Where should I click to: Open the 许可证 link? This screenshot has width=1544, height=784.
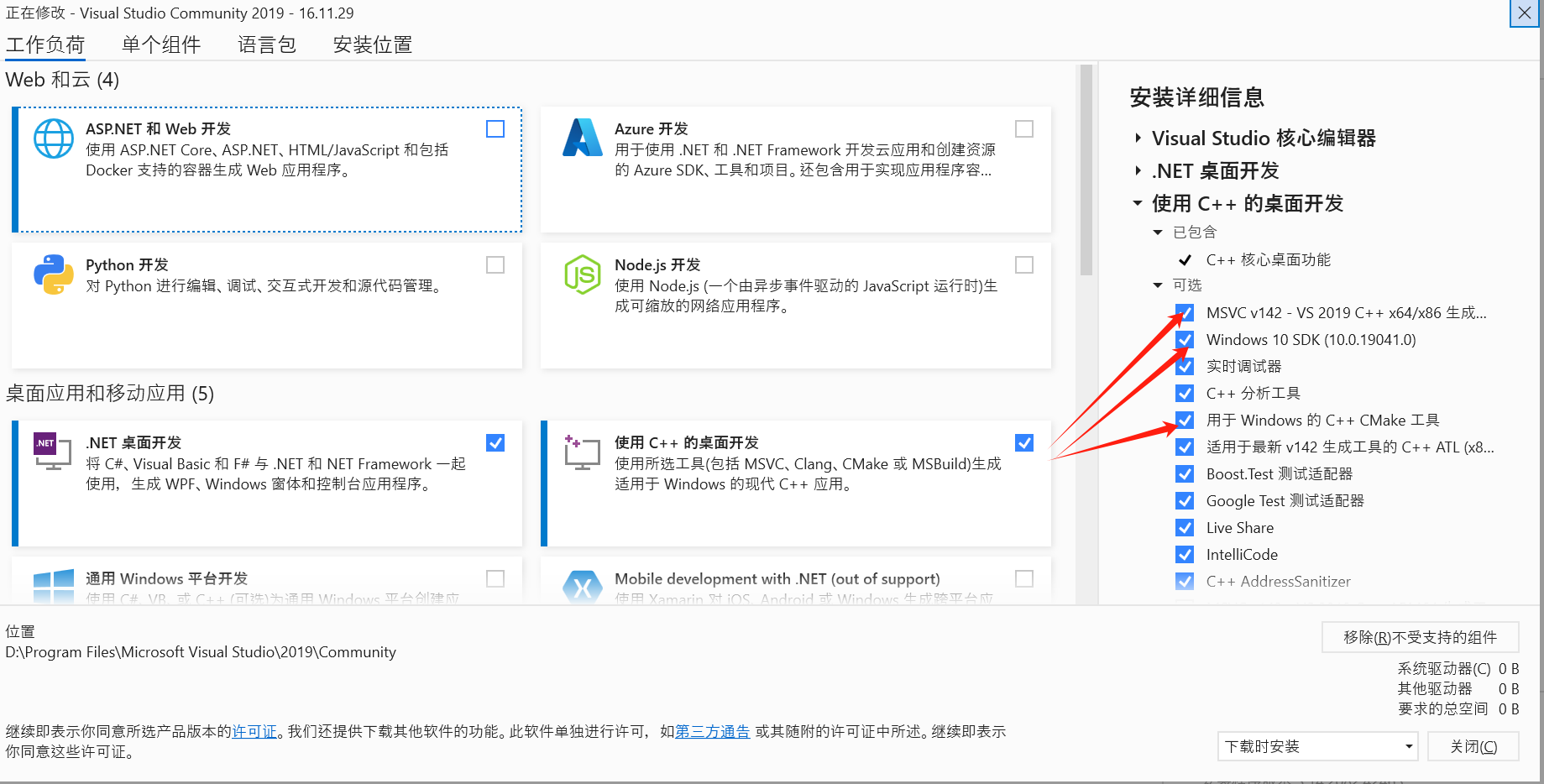[x=254, y=731]
